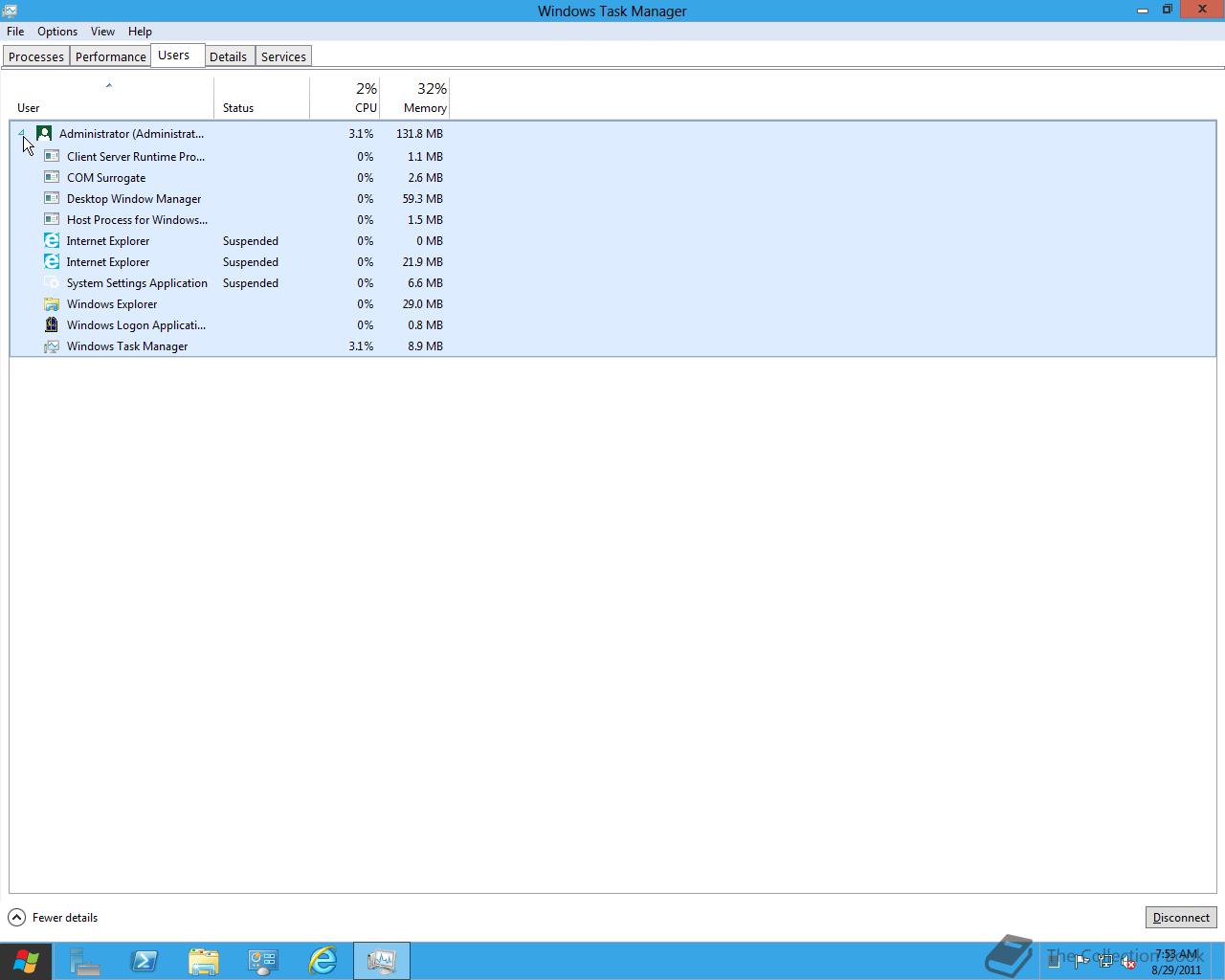Select the Host Process for Windows... row
This screenshot has width=1225, height=980.
tap(612, 219)
